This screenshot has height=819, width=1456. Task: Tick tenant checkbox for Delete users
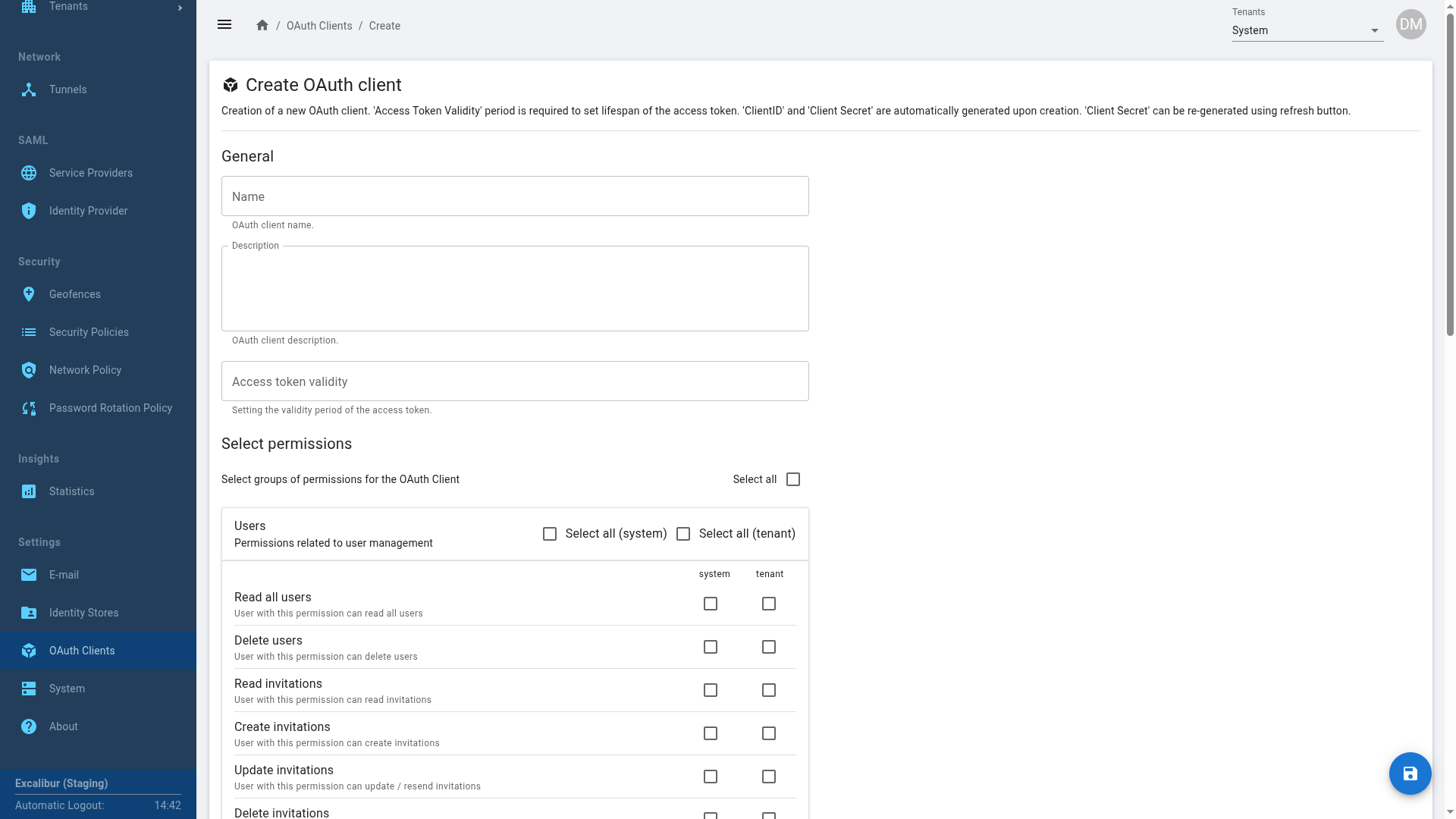769,647
